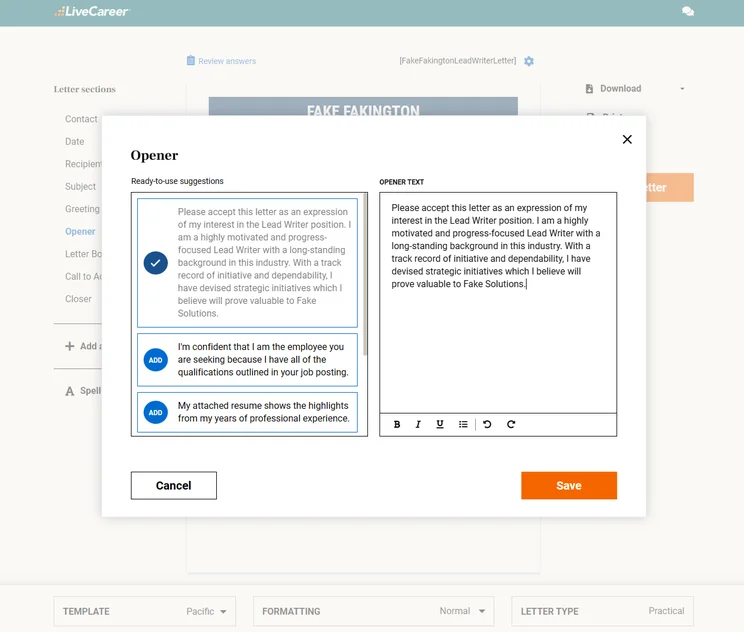
Task: Toggle bold formatting in opener editor
Action: pos(397,424)
